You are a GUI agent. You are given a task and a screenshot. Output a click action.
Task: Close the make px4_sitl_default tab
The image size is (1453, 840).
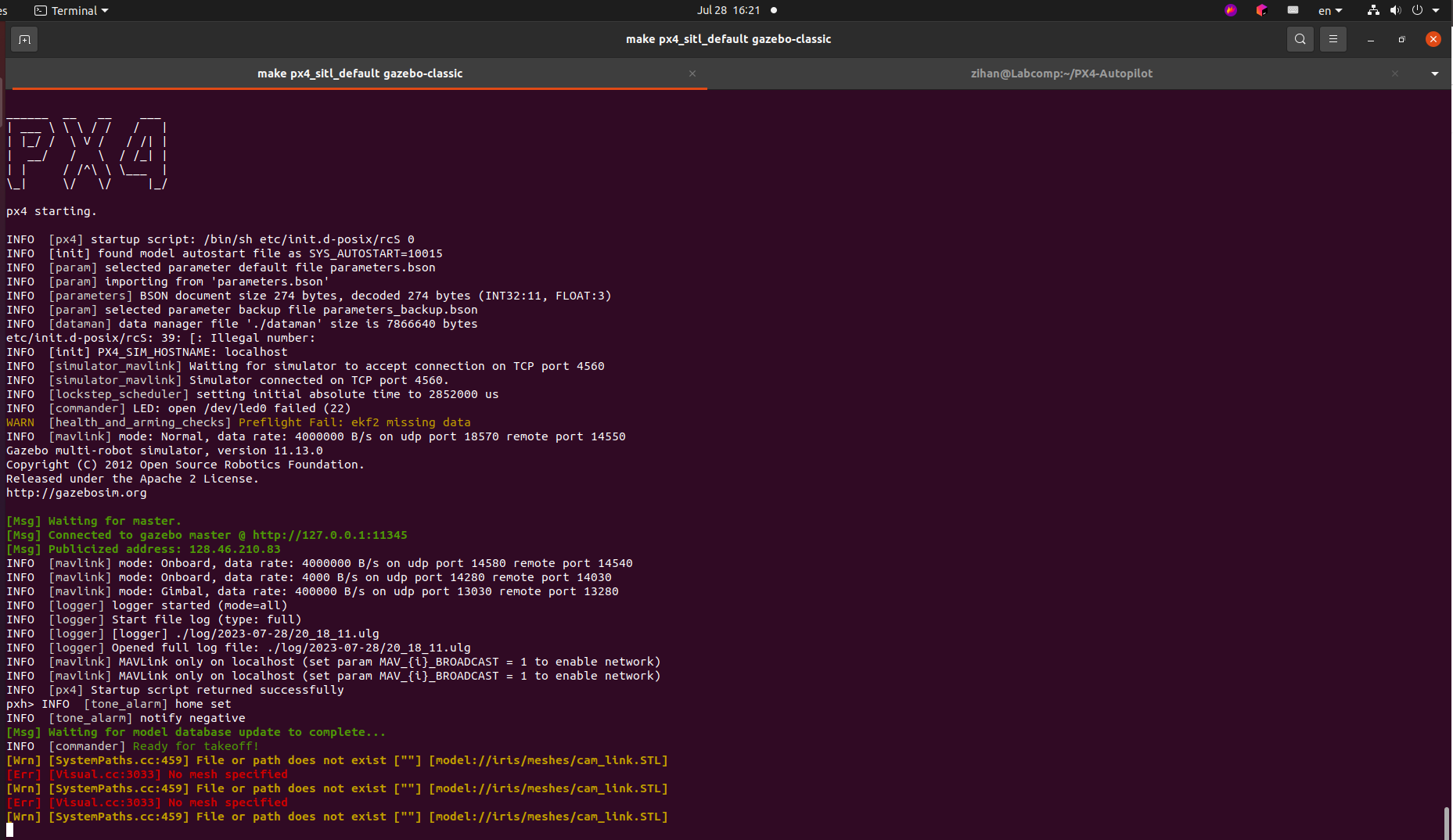point(692,74)
